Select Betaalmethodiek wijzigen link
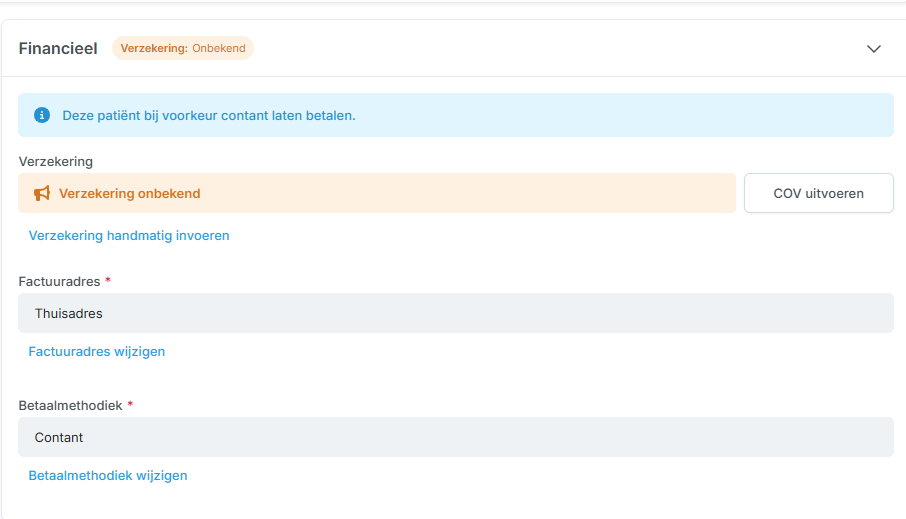Screen dimensions: 906x519 pos(108,476)
